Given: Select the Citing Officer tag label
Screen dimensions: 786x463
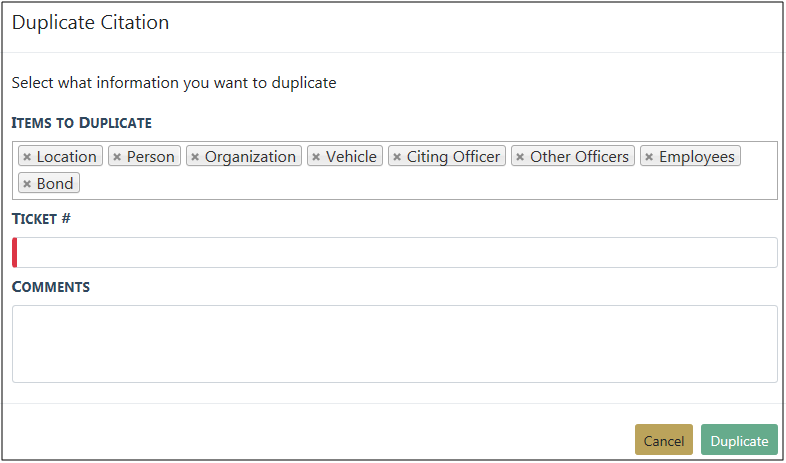Looking at the screenshot, I should (453, 157).
